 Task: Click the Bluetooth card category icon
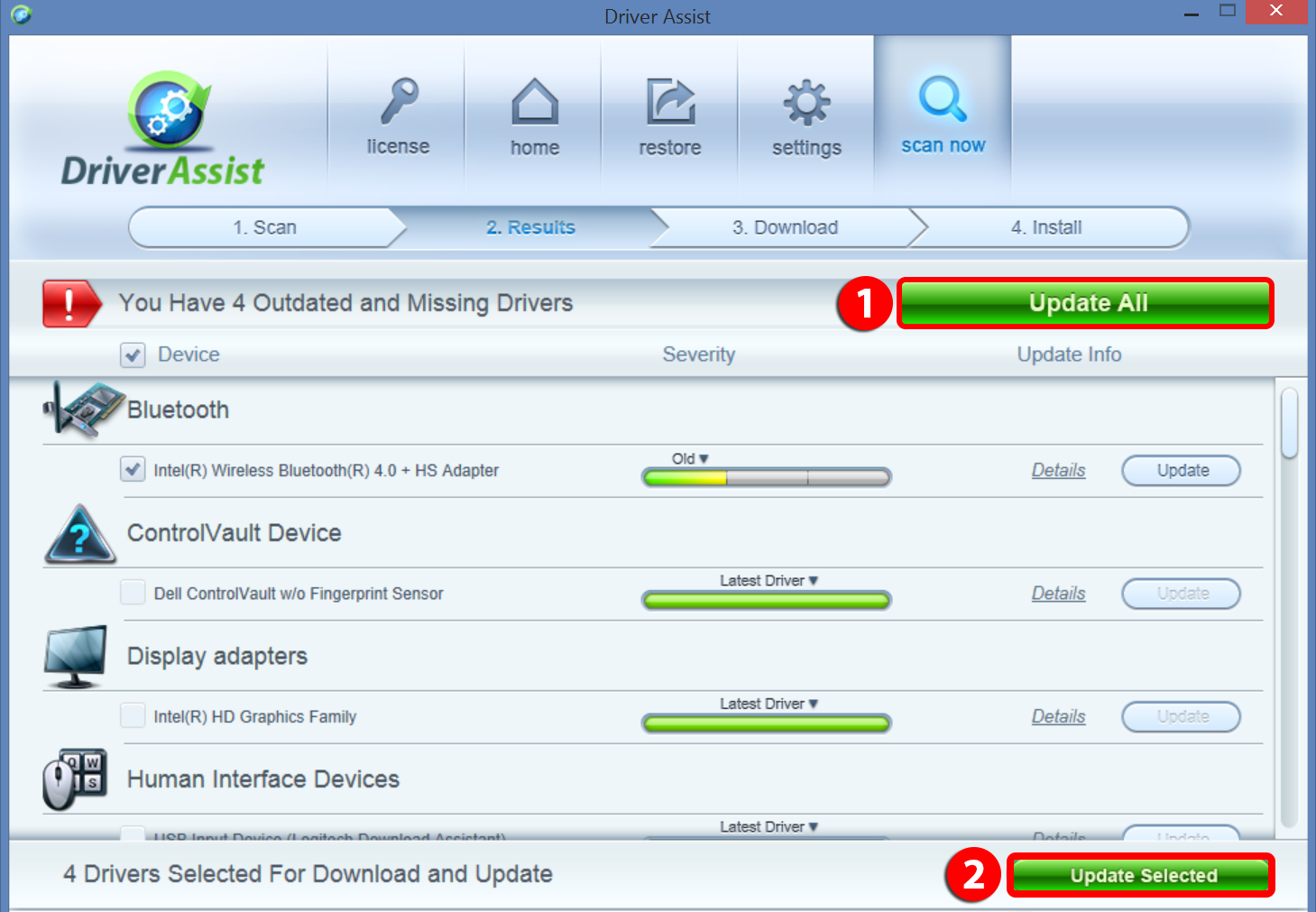[85, 410]
